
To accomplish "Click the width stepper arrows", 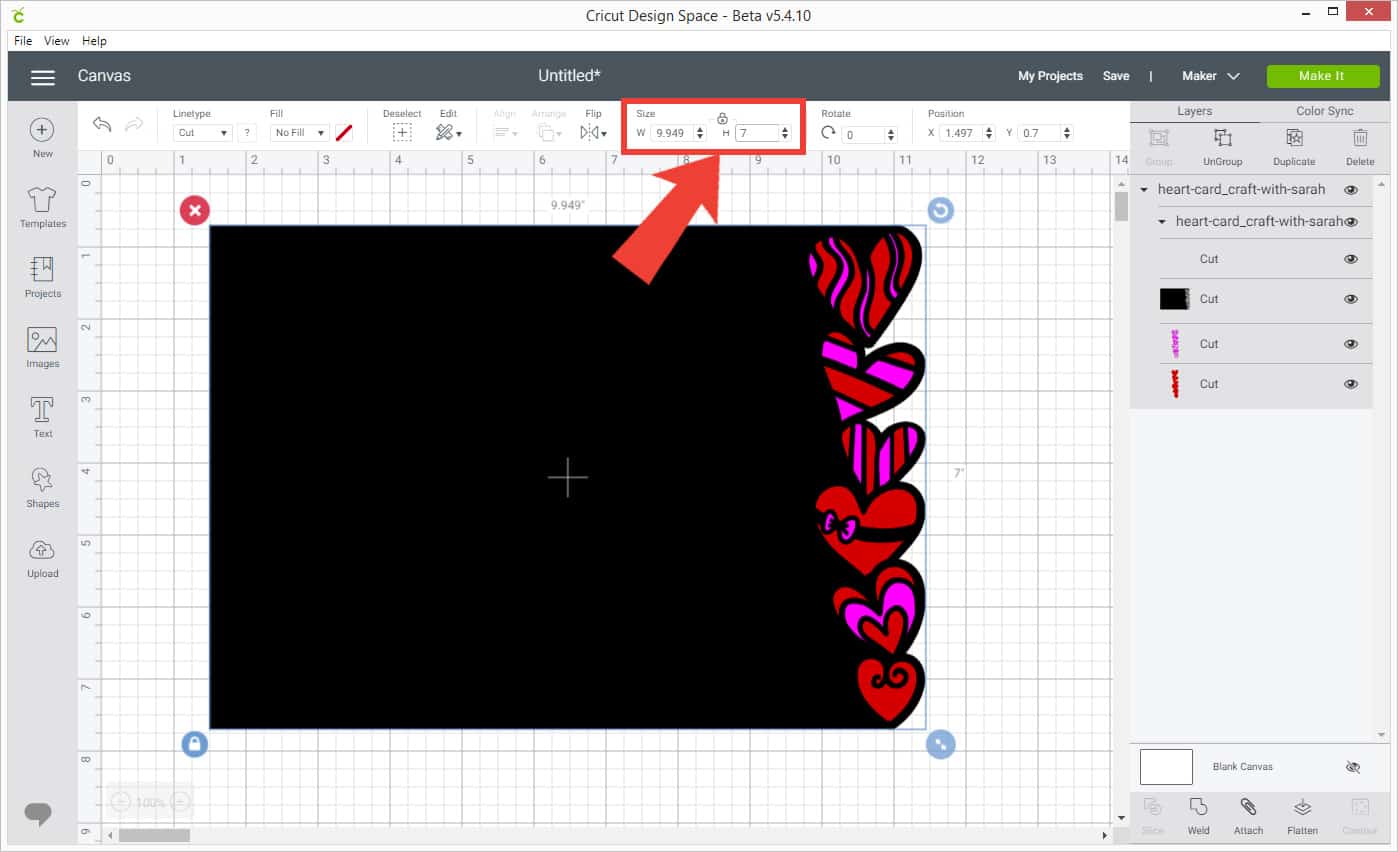I will point(700,133).
